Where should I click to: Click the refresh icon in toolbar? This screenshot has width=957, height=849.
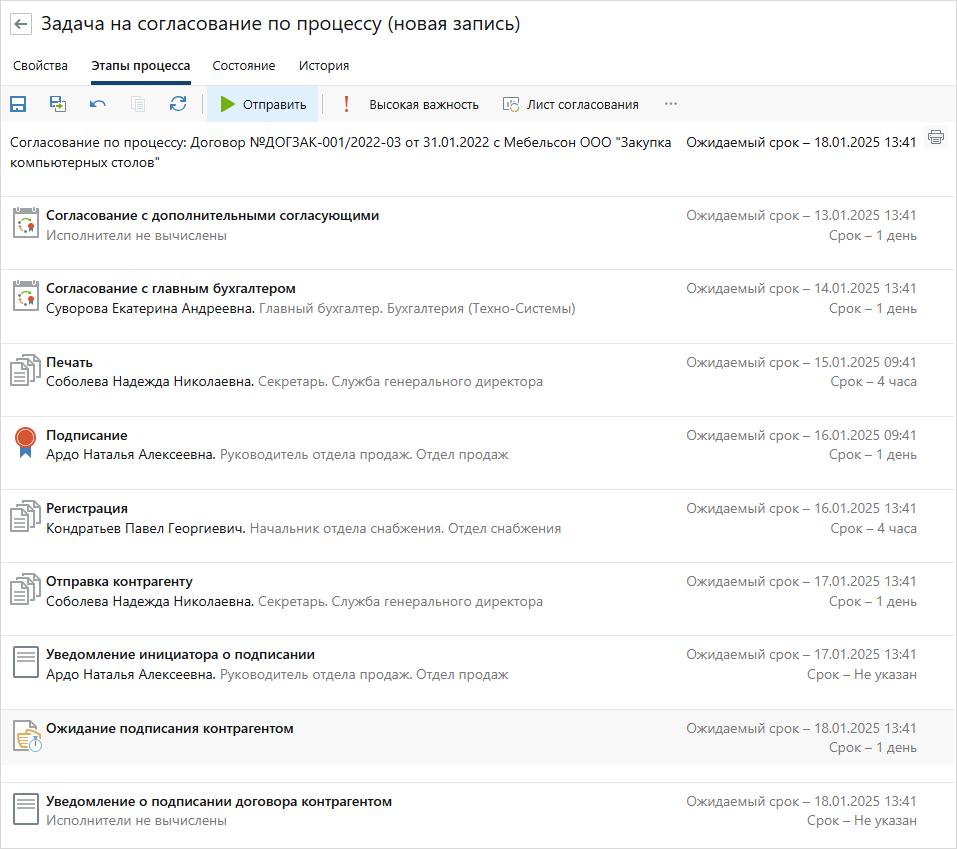(x=178, y=104)
